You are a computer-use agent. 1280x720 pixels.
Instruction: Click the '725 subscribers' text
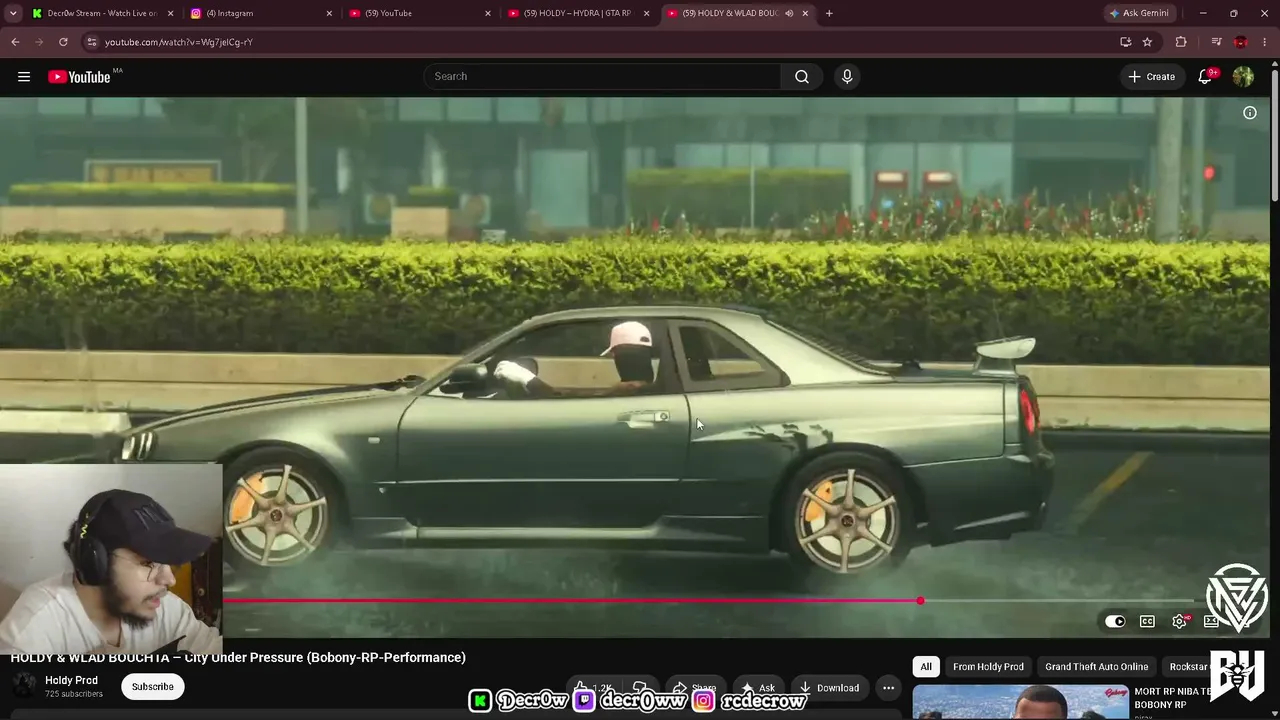[74, 694]
